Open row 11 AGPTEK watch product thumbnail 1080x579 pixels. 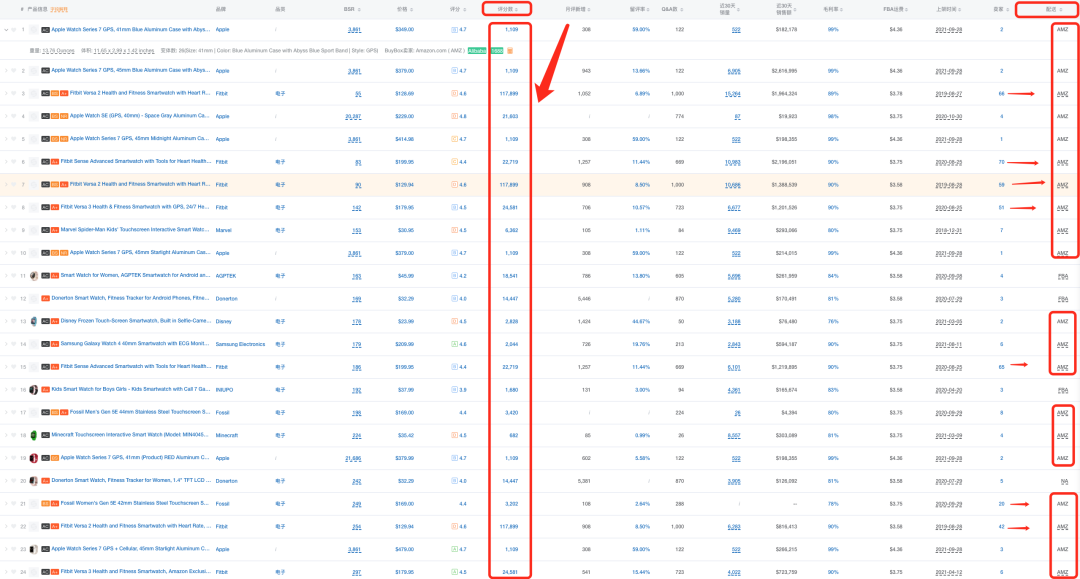[x=34, y=275]
